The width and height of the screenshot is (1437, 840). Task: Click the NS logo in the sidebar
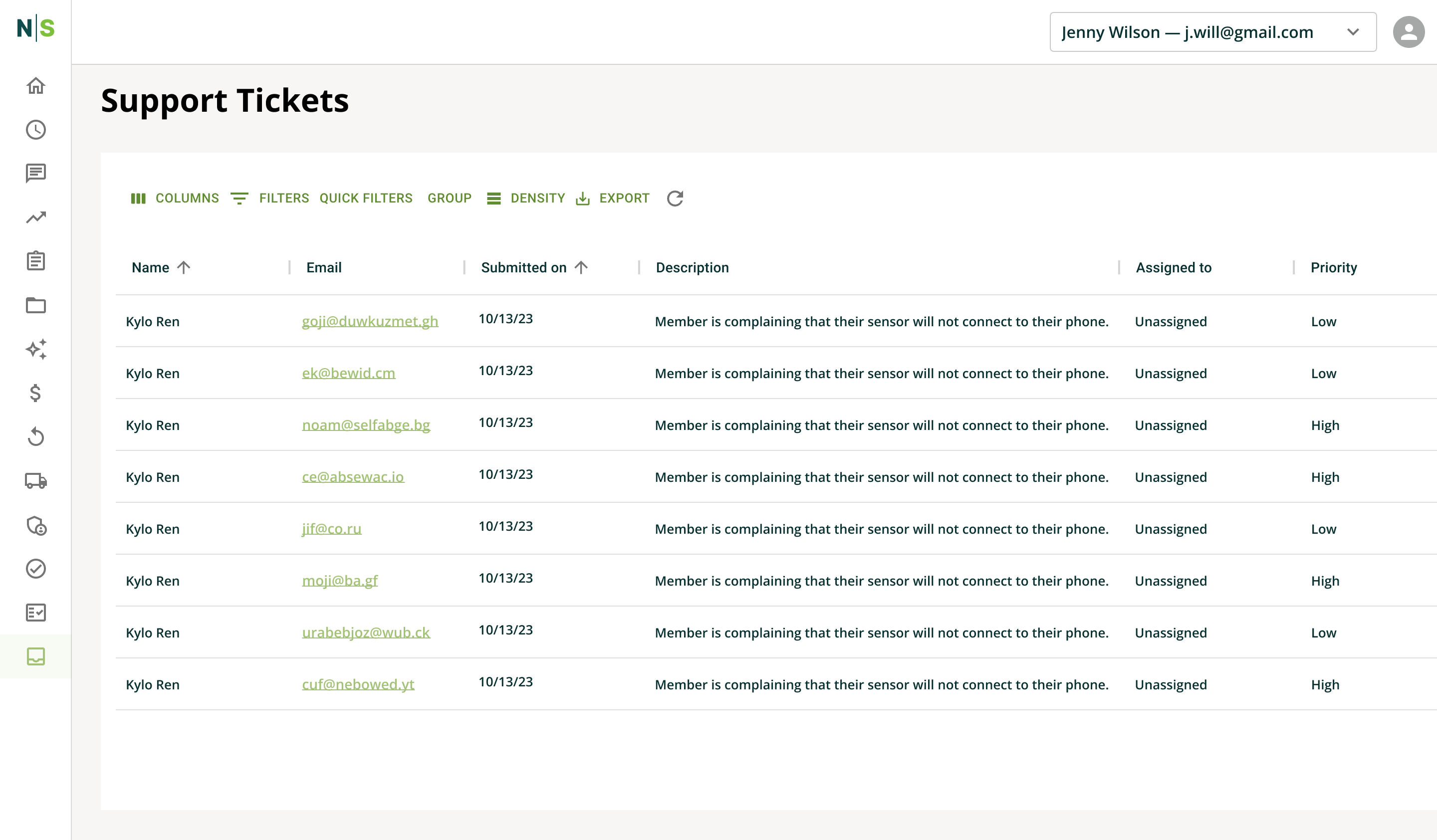tap(35, 28)
